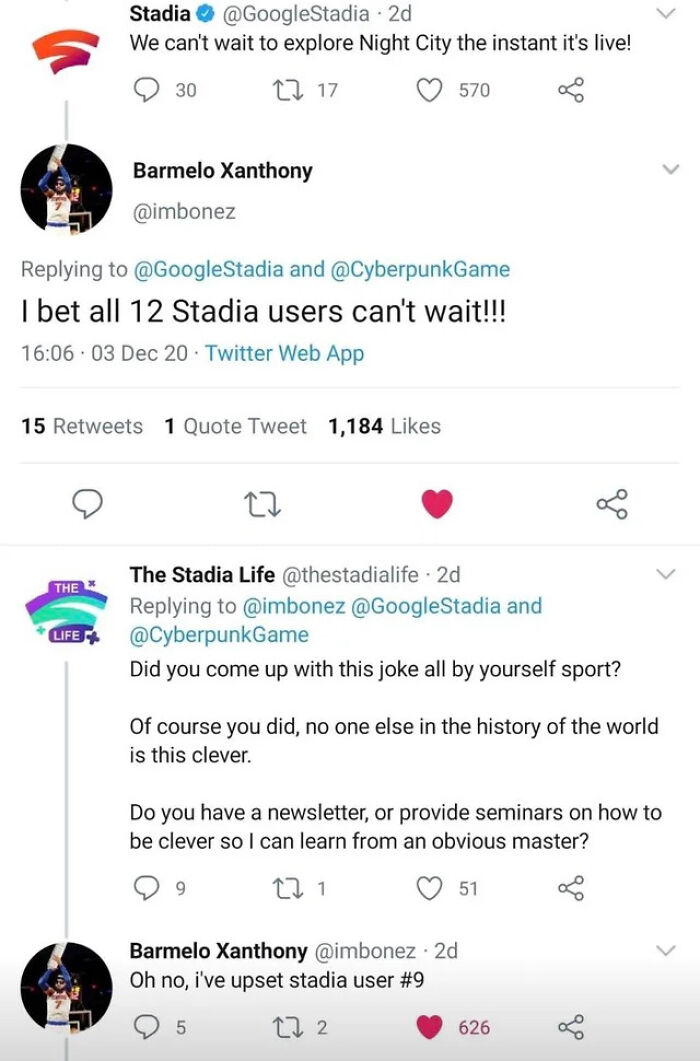Open Barmelo Xanthony's profile picture

(x=64, y=188)
